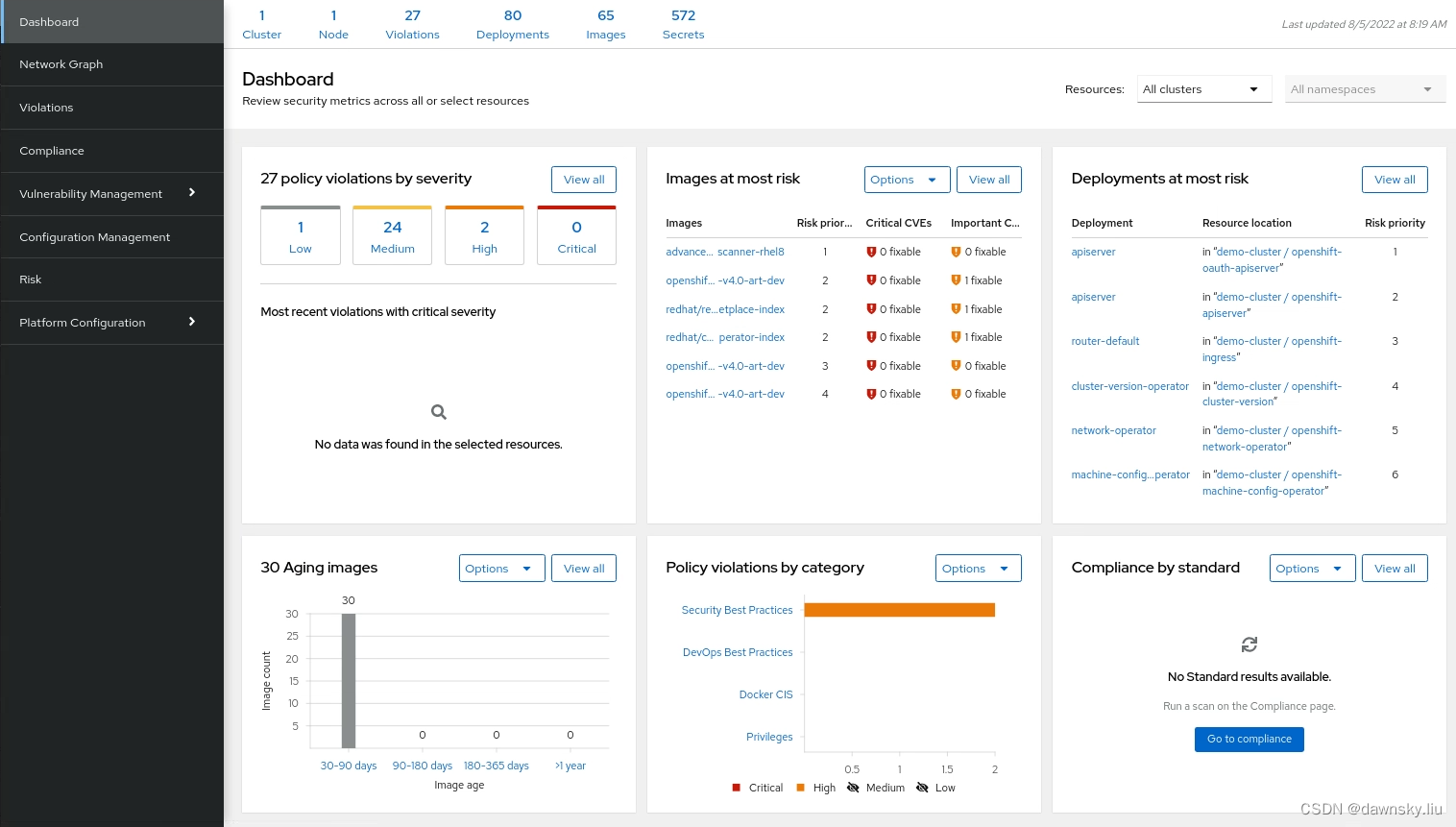Click 30-90 days axis label

tap(349, 766)
